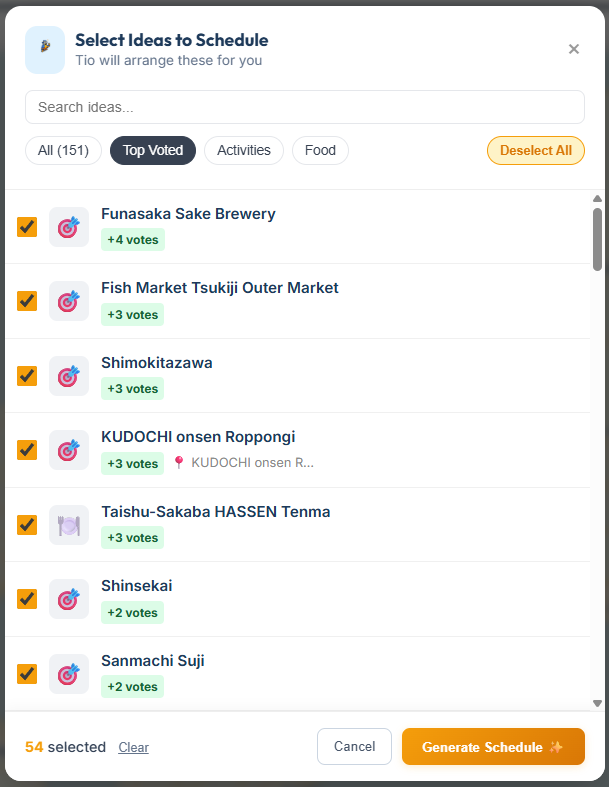
Task: Uncheck the Sanmachi Suji idea
Action: click(27, 674)
